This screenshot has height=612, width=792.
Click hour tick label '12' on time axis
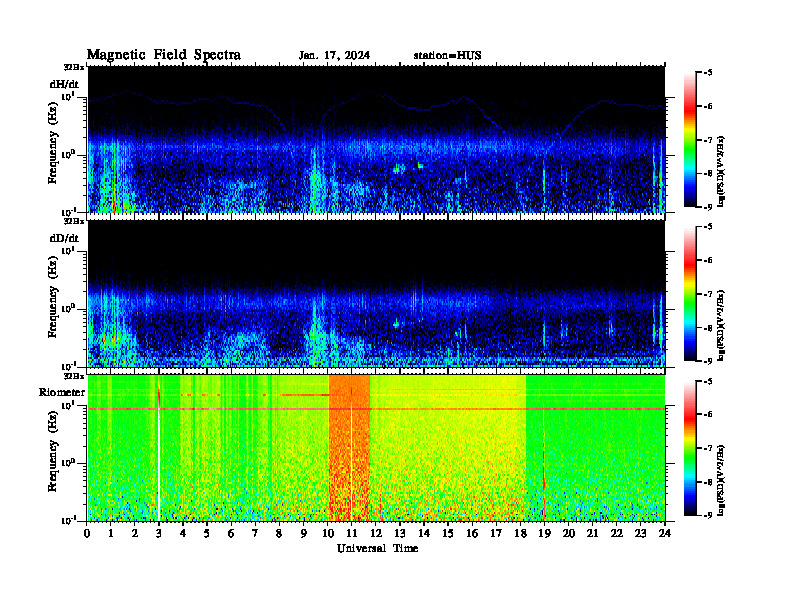pos(376,533)
